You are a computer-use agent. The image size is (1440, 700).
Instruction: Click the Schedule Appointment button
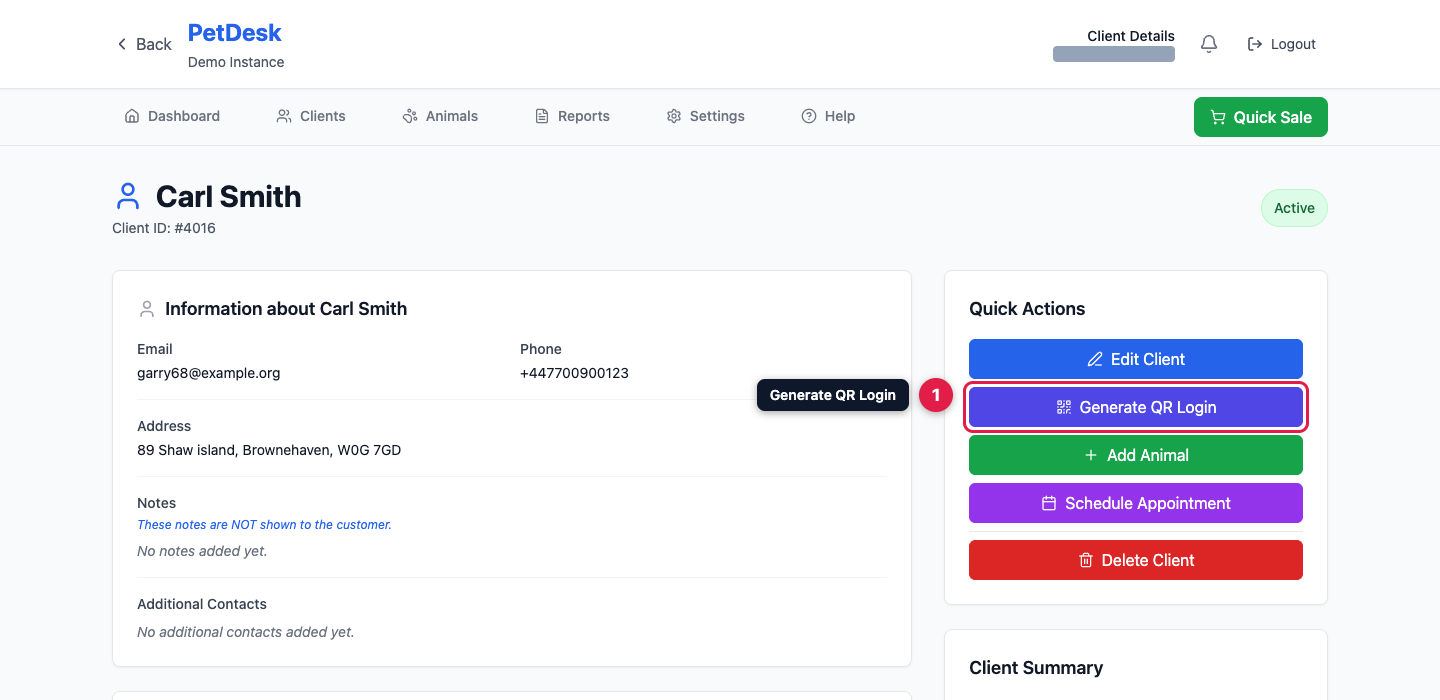(x=1136, y=503)
